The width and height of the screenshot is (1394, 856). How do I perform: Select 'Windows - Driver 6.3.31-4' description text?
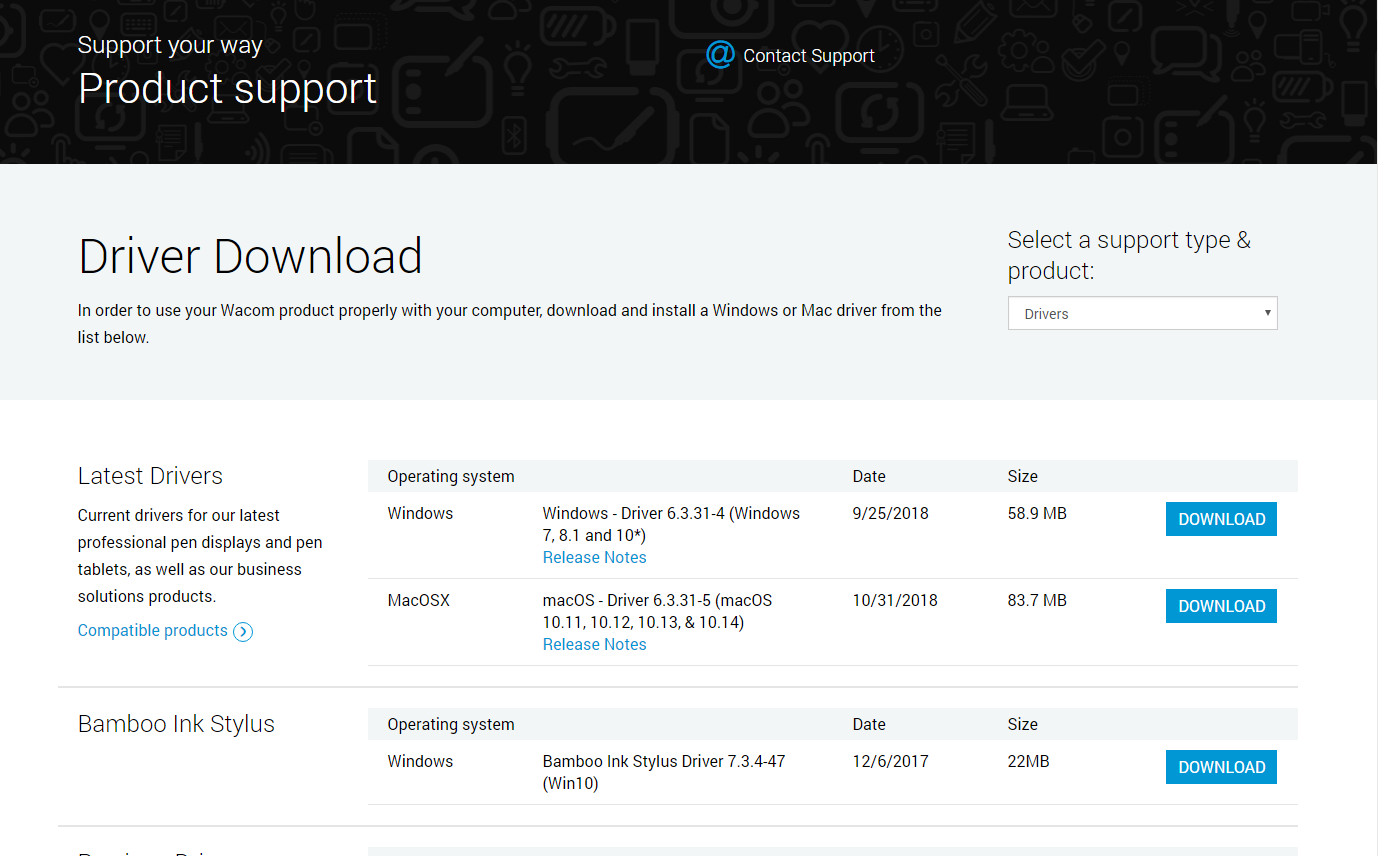click(671, 524)
